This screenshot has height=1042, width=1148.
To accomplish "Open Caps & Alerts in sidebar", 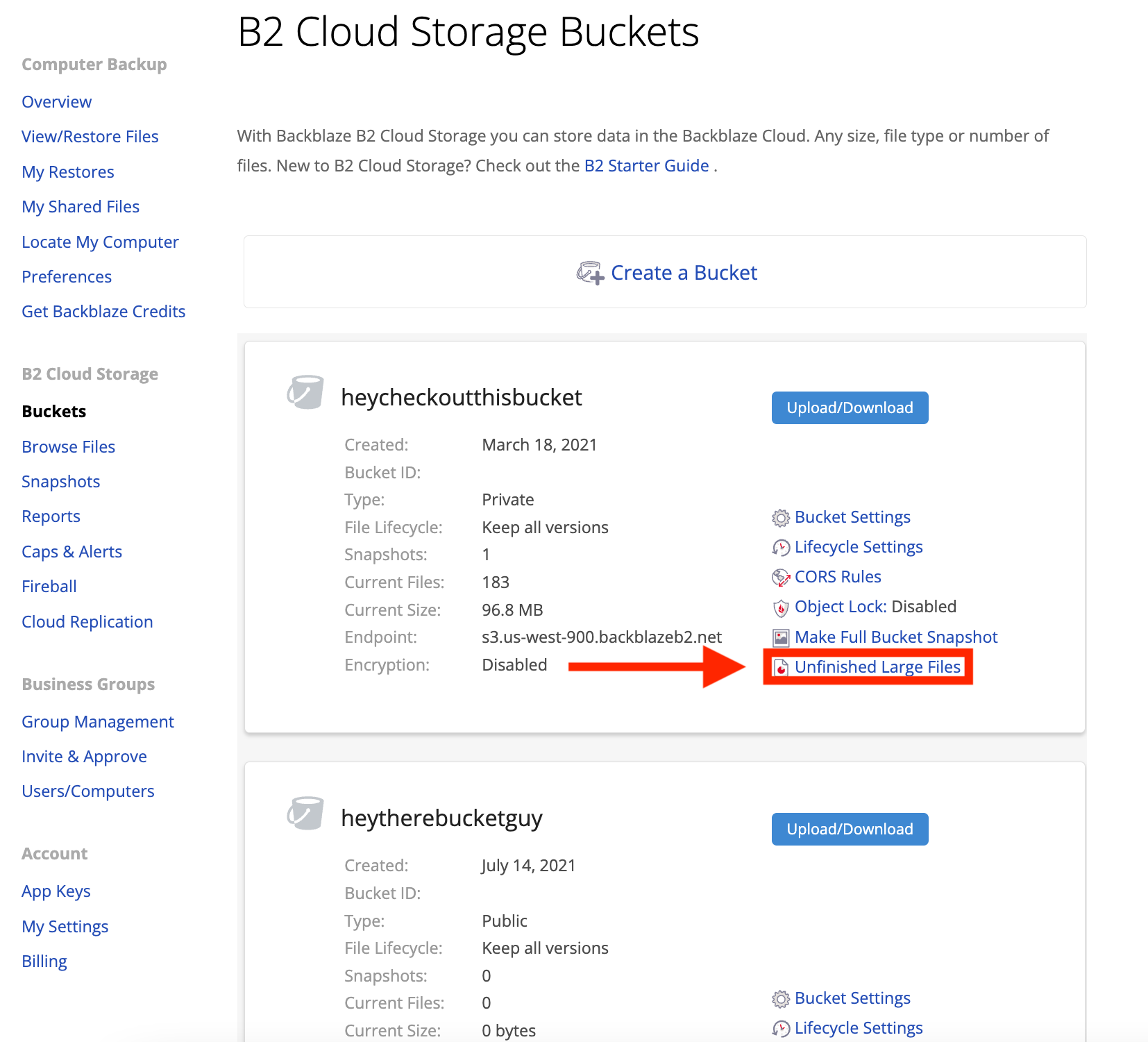I will 71,552.
